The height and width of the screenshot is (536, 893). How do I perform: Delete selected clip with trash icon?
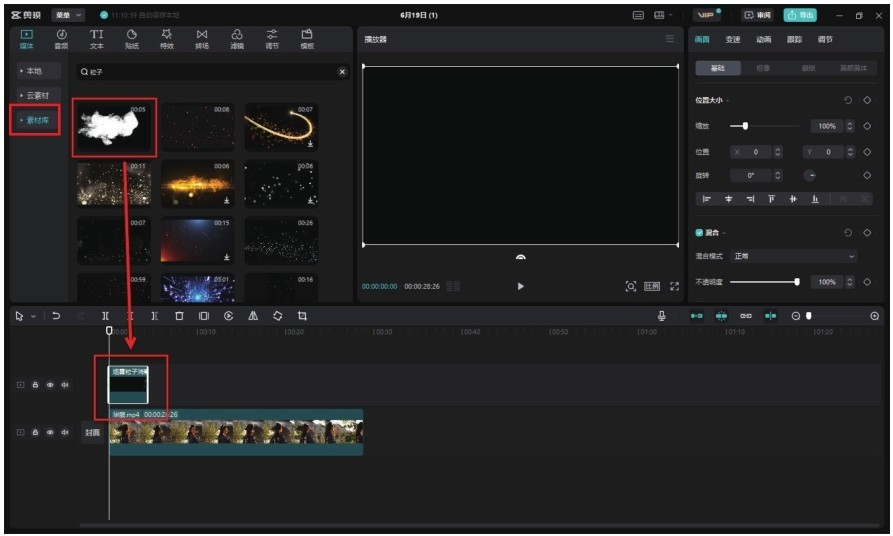(x=179, y=316)
